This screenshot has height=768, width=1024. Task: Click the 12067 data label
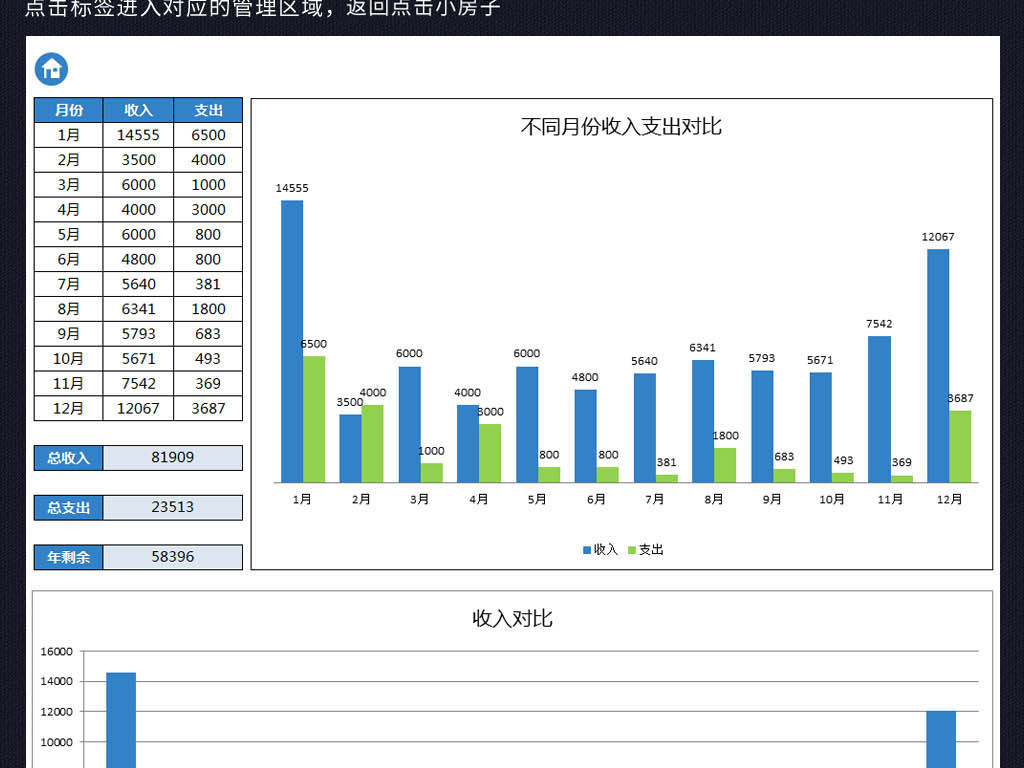click(x=938, y=237)
